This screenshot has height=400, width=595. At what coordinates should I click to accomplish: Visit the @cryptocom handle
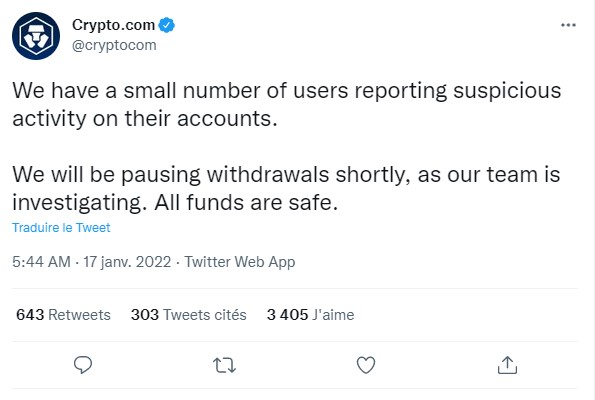[x=114, y=45]
